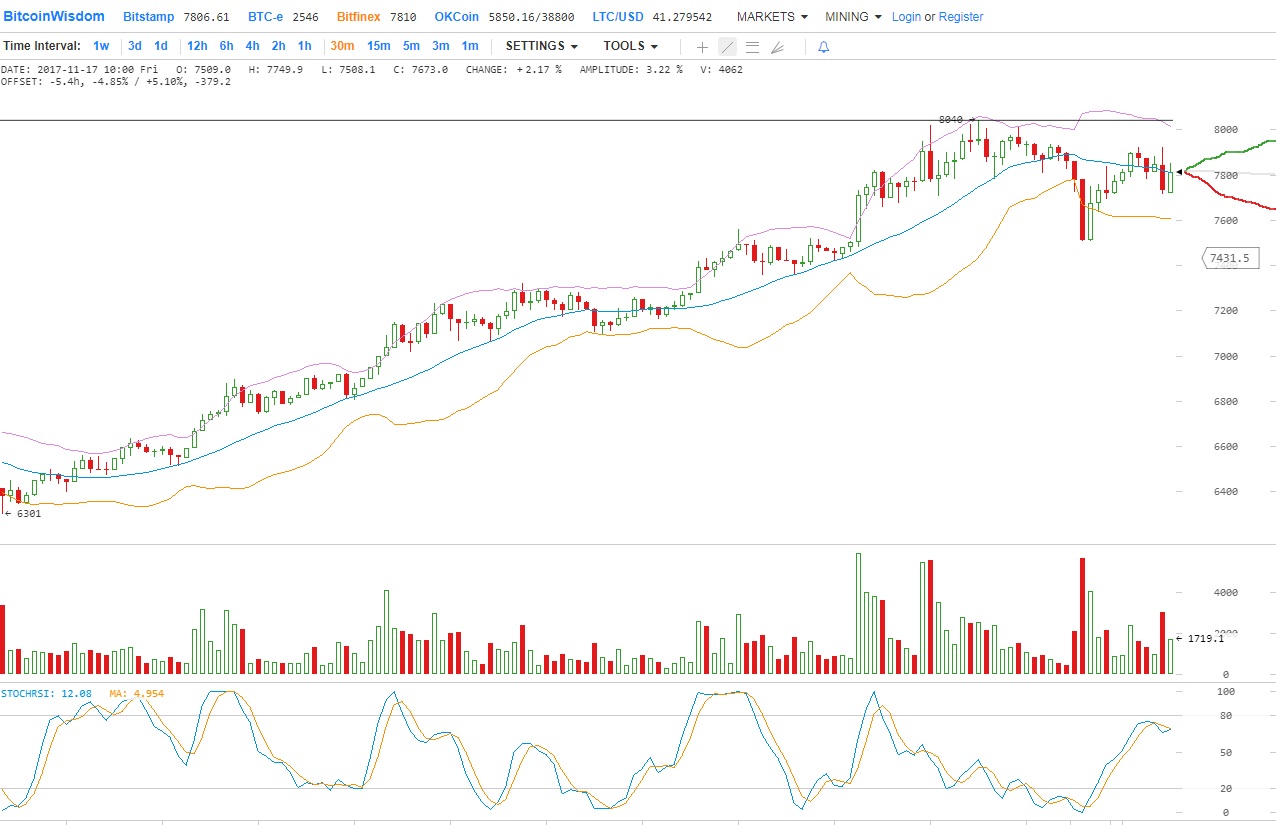Image resolution: width=1276 pixels, height=825 pixels.
Task: Open the Bitfinex market ticker
Action: click(x=358, y=17)
